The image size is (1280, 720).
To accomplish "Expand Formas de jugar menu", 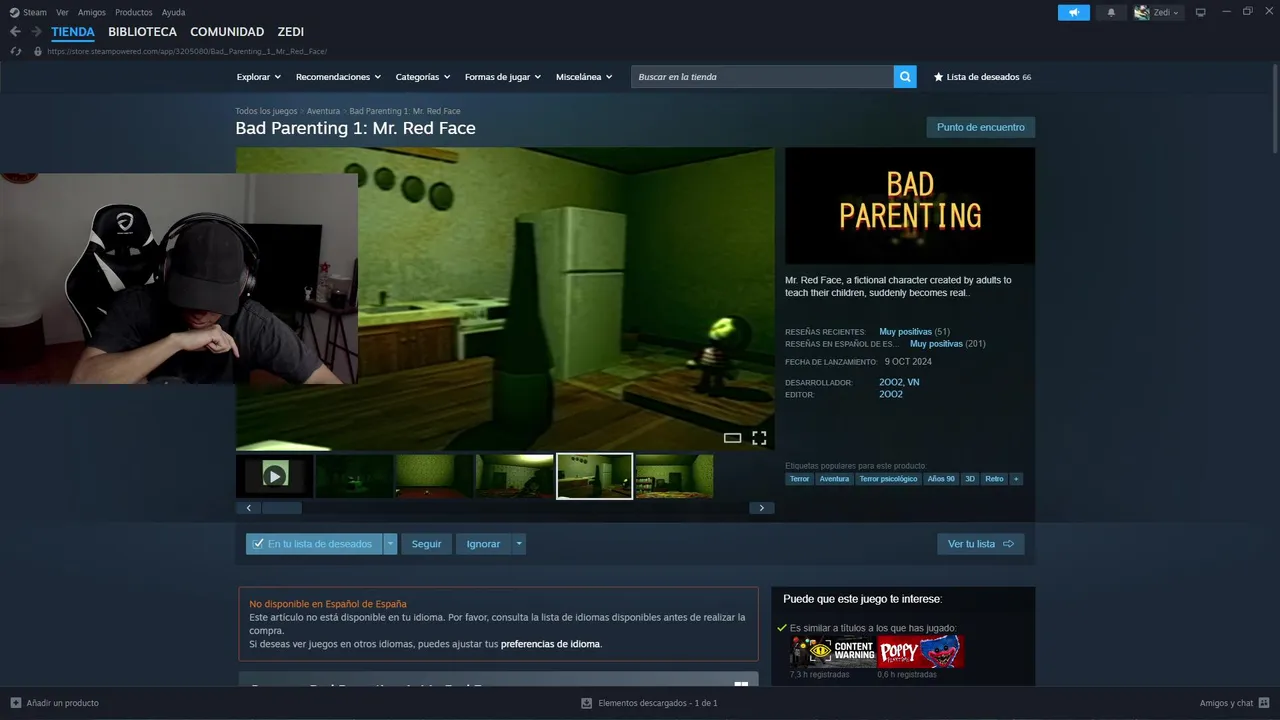I will coord(503,77).
